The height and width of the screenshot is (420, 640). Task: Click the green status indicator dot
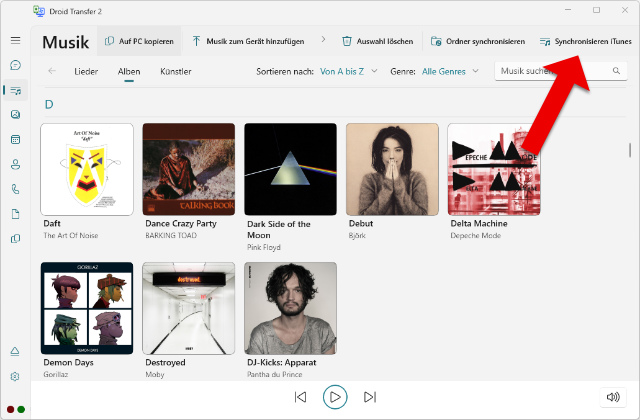(x=21, y=409)
